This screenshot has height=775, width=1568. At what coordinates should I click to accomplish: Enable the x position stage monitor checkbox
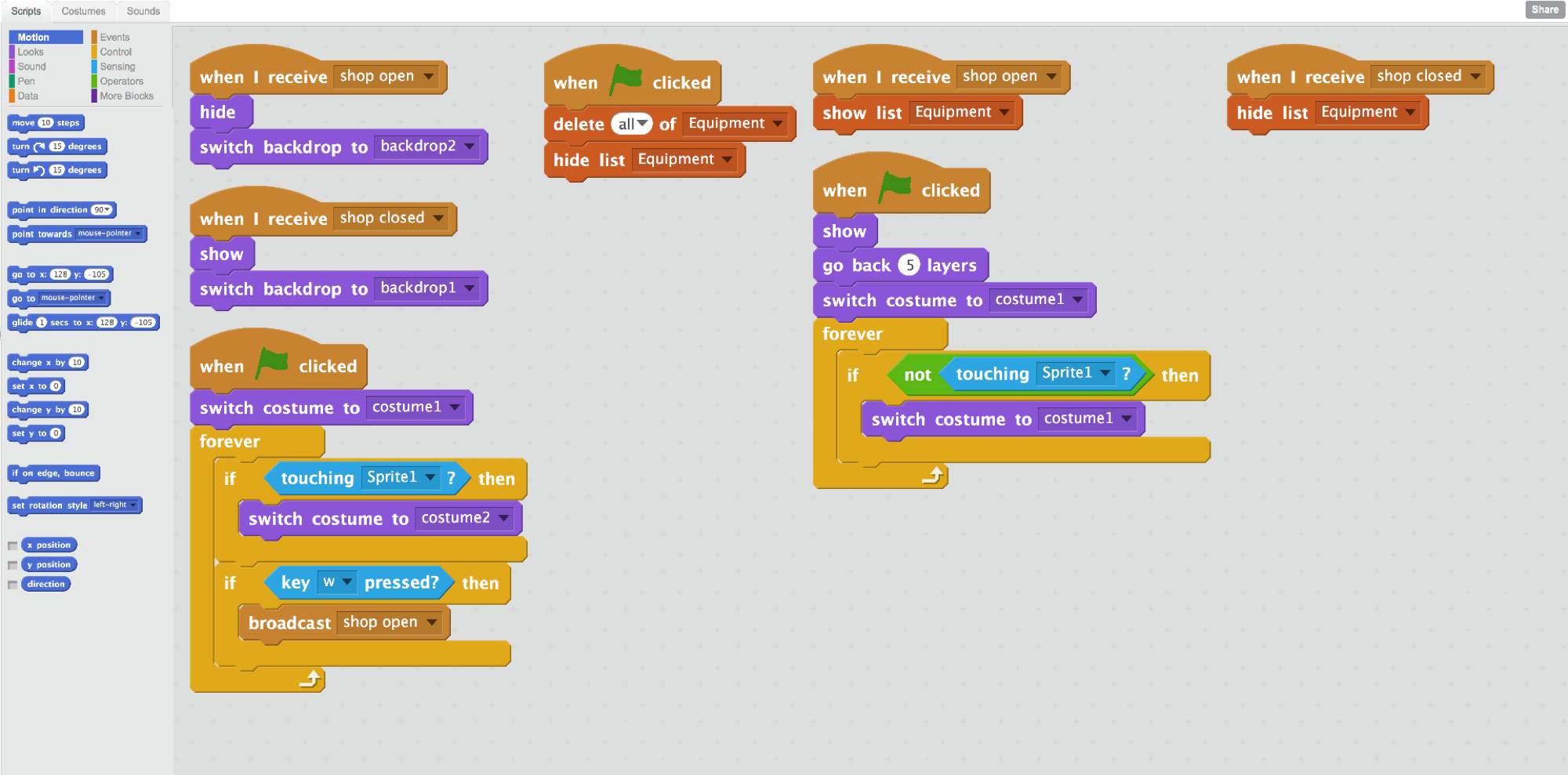[x=12, y=545]
